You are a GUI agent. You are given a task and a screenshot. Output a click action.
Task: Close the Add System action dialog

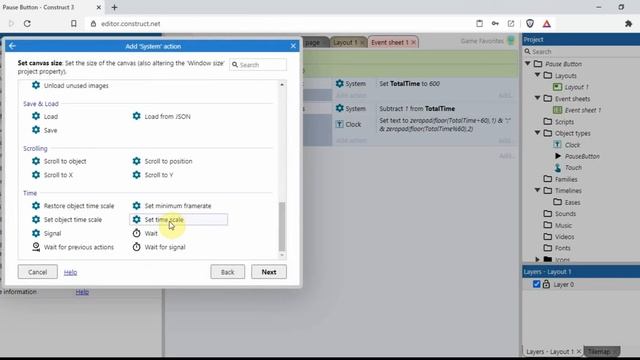point(293,46)
